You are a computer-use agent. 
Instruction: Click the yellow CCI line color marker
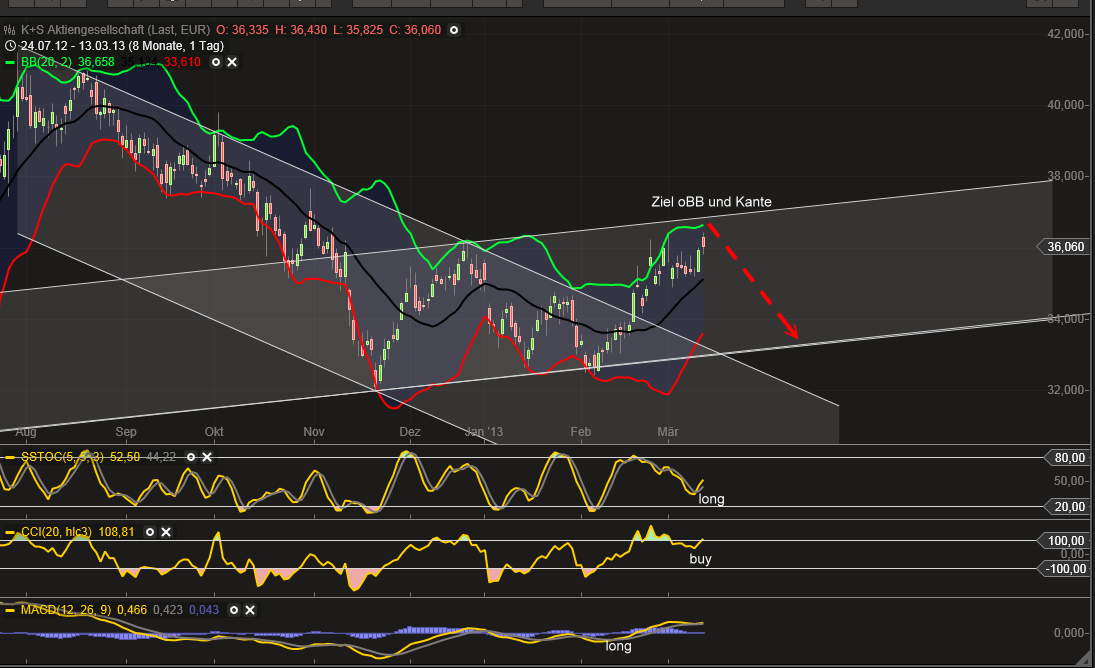coord(10,532)
